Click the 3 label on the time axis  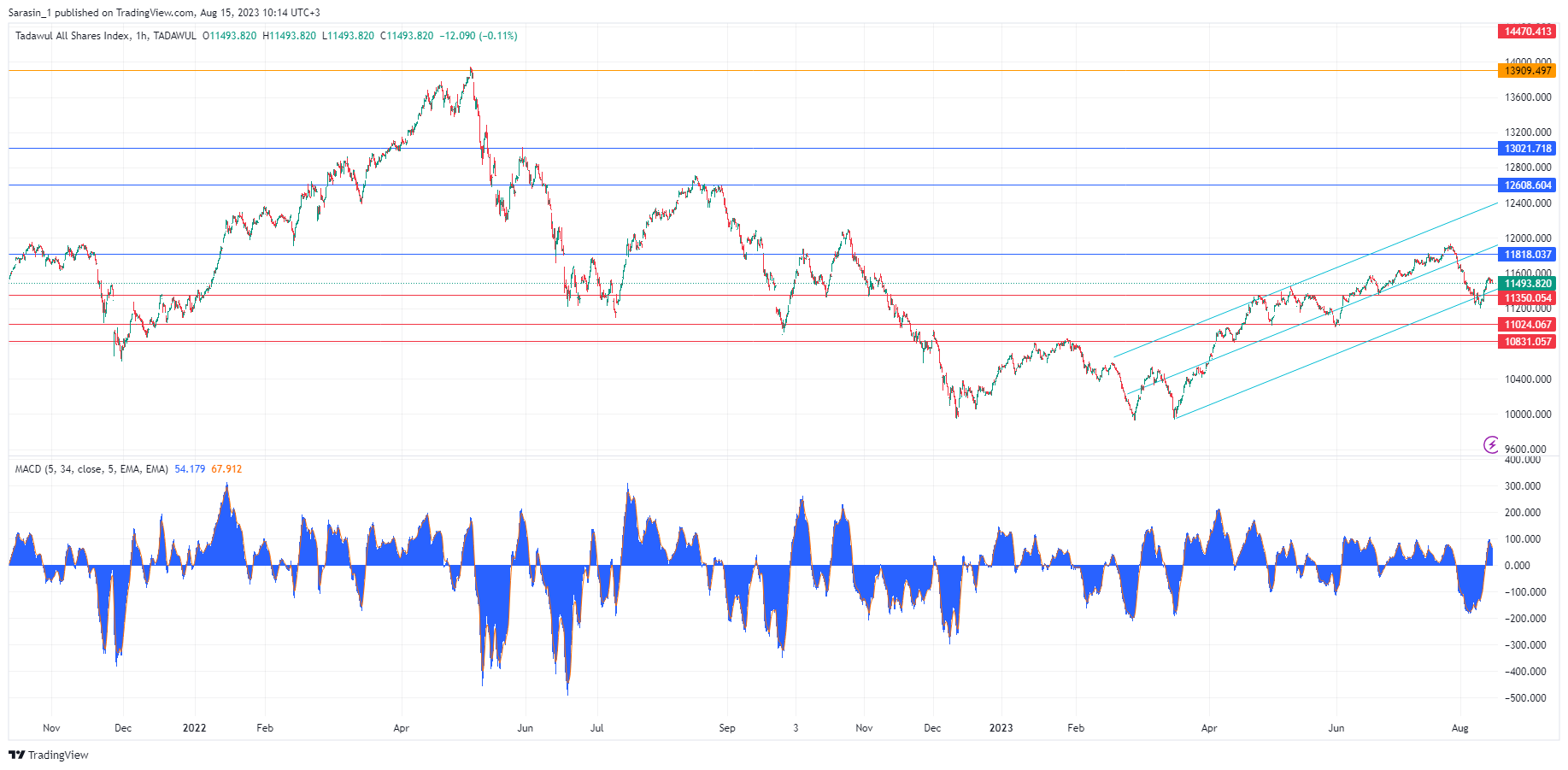coord(796,728)
